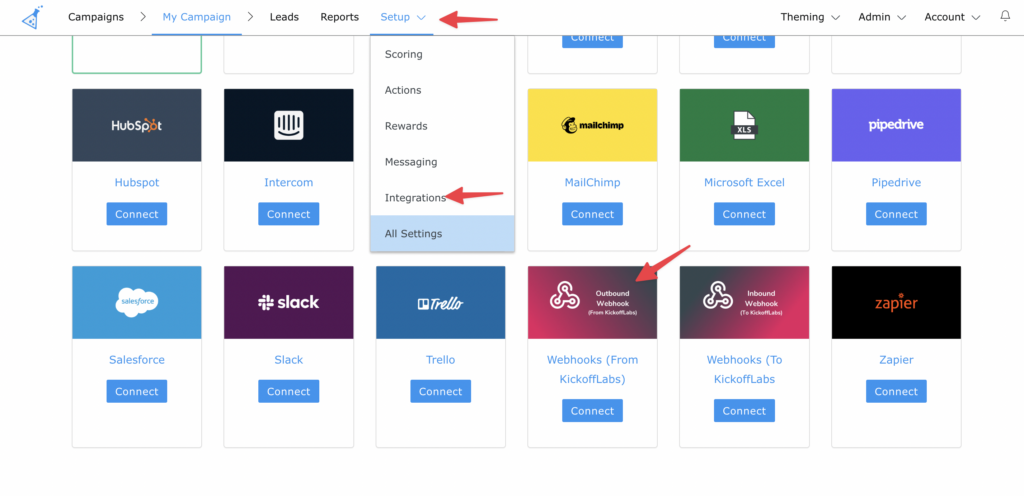Viewport: 1024px width, 496px height.
Task: Open the Trello name link
Action: [x=440, y=360]
